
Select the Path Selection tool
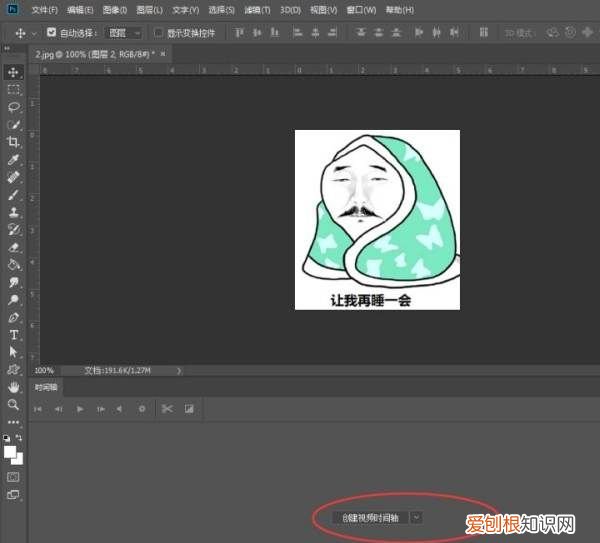13,352
